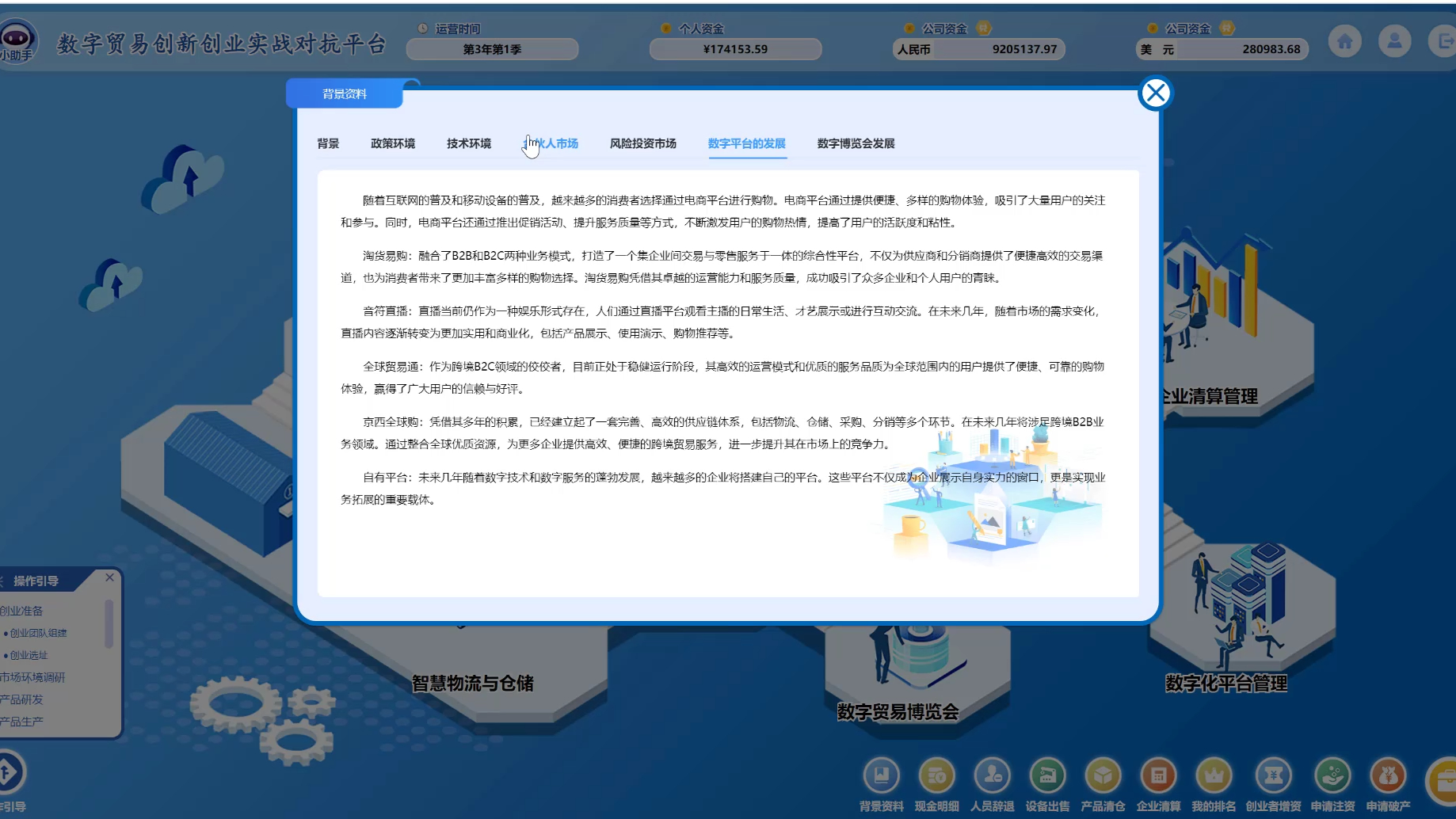
Task: Open the 数字化平台管理 building
Action: pyautogui.click(x=1226, y=683)
